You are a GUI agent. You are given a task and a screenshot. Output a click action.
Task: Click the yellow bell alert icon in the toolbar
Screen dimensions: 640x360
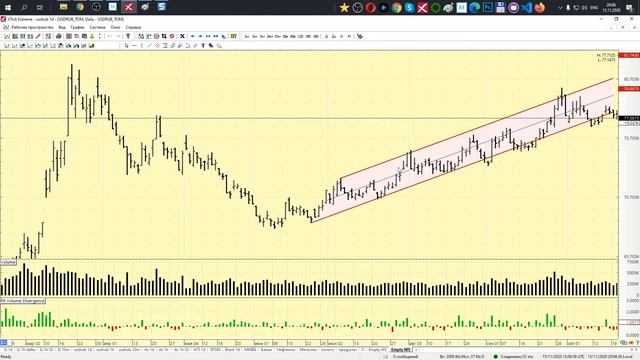pyautogui.click(x=92, y=36)
